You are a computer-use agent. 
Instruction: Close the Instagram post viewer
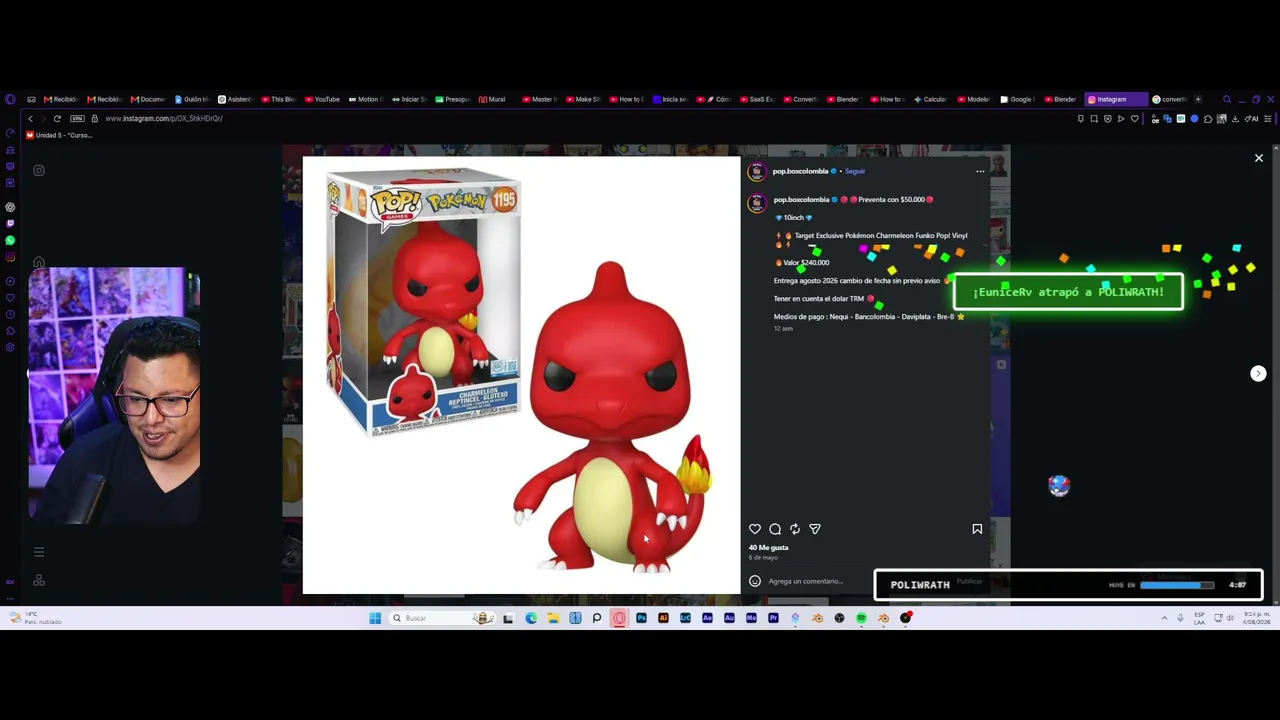pyautogui.click(x=1259, y=158)
